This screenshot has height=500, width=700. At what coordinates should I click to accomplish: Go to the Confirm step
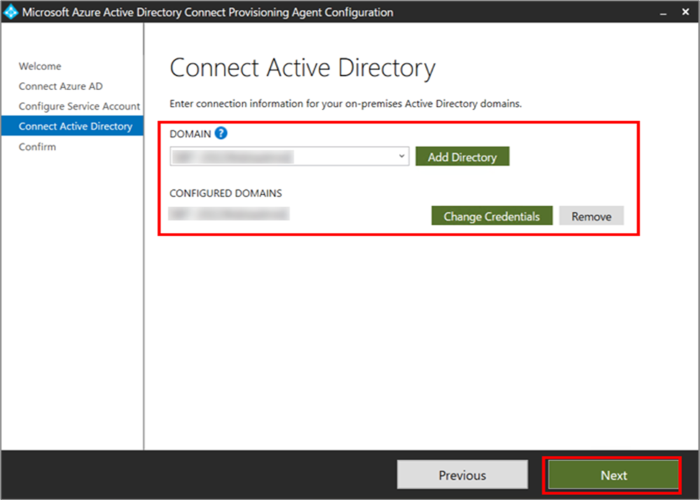37,147
